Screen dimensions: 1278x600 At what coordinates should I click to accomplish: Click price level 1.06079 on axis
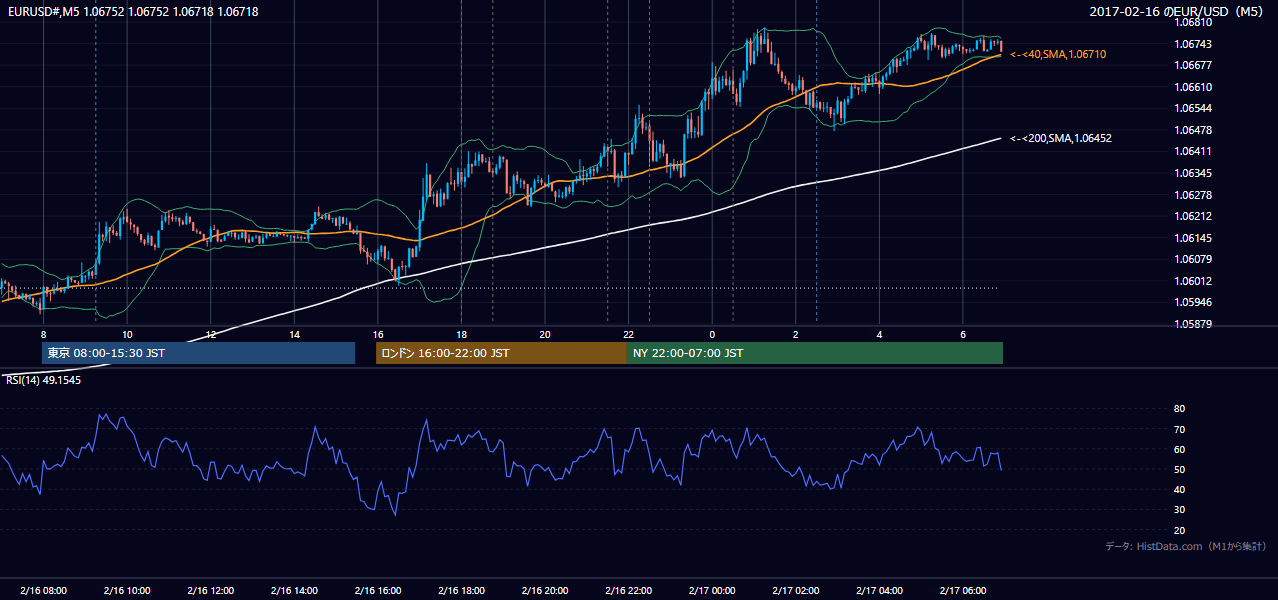1193,259
